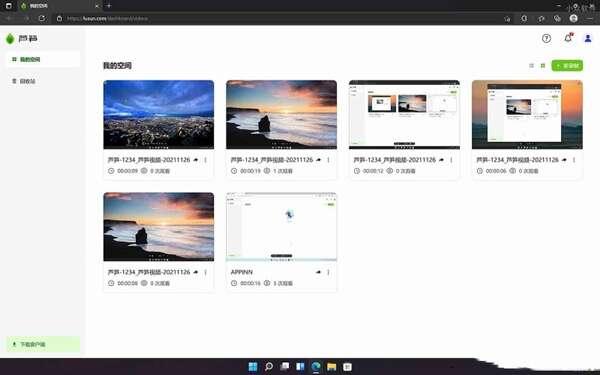Open File Explorer from the taskbar
Image resolution: width=600 pixels, height=375 pixels.
point(331,367)
